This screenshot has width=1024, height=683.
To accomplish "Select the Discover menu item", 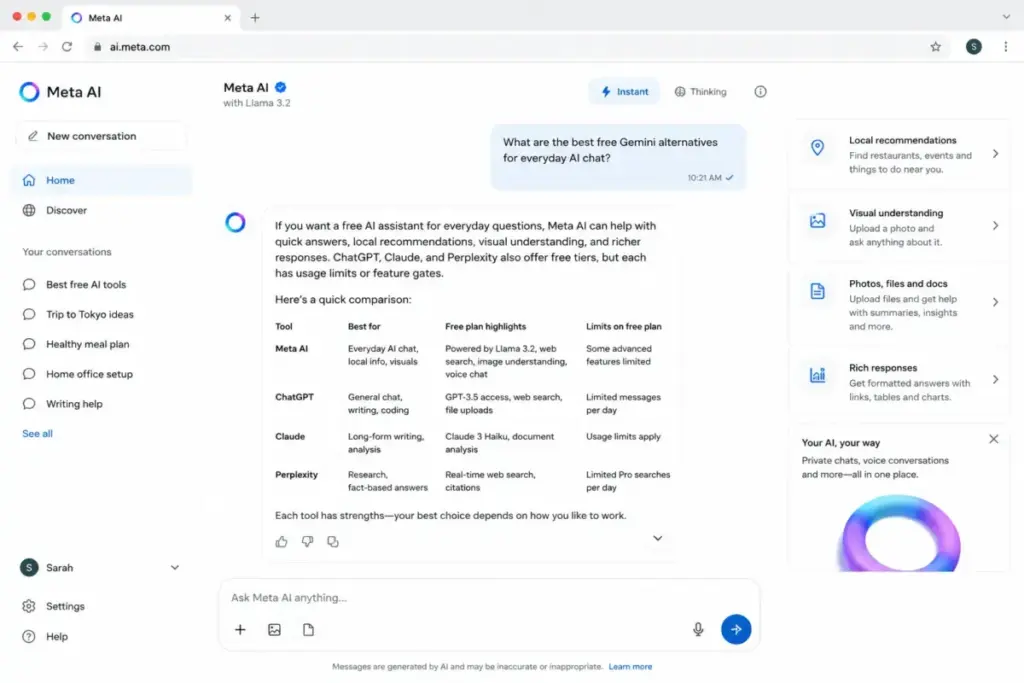I will tap(102, 210).
